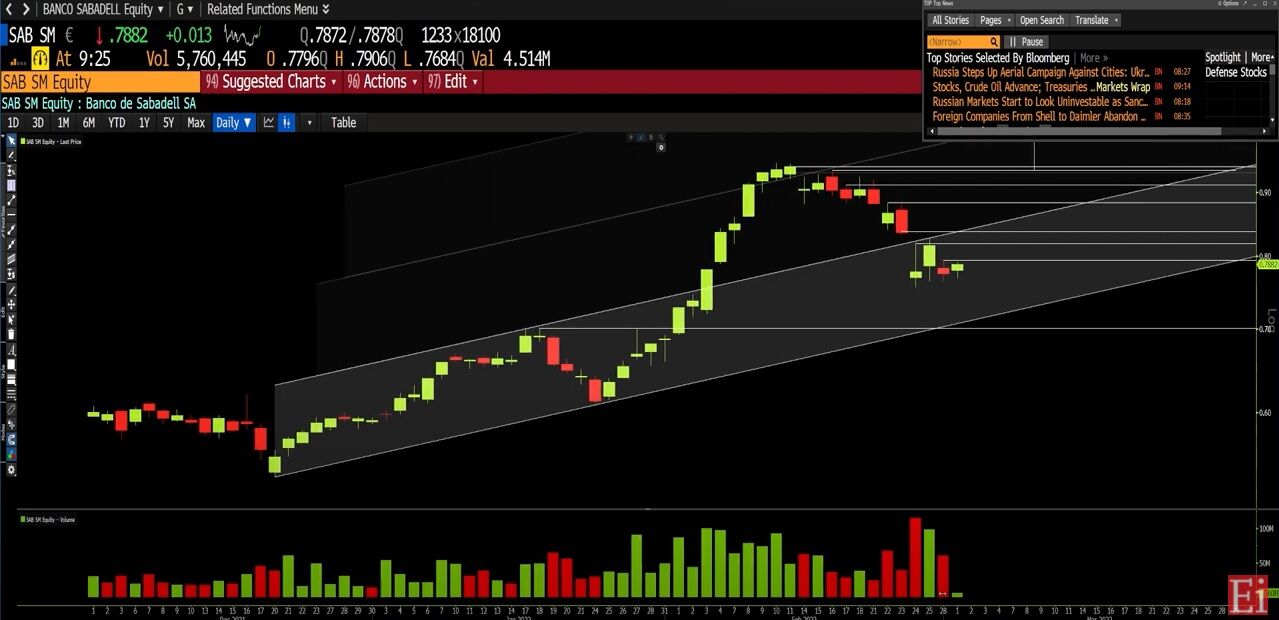This screenshot has height=620, width=1279.
Task: Open the 94) Suggested Charts dropdown
Action: [271, 82]
